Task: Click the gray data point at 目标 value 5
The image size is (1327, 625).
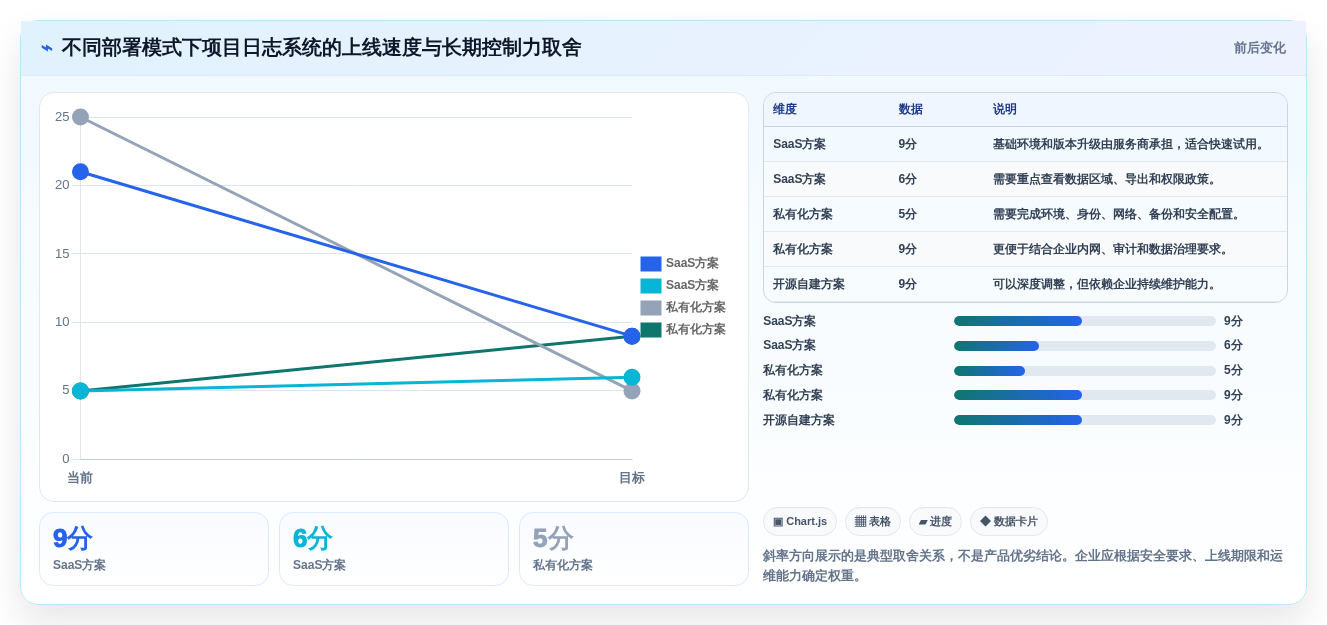Action: tap(632, 391)
